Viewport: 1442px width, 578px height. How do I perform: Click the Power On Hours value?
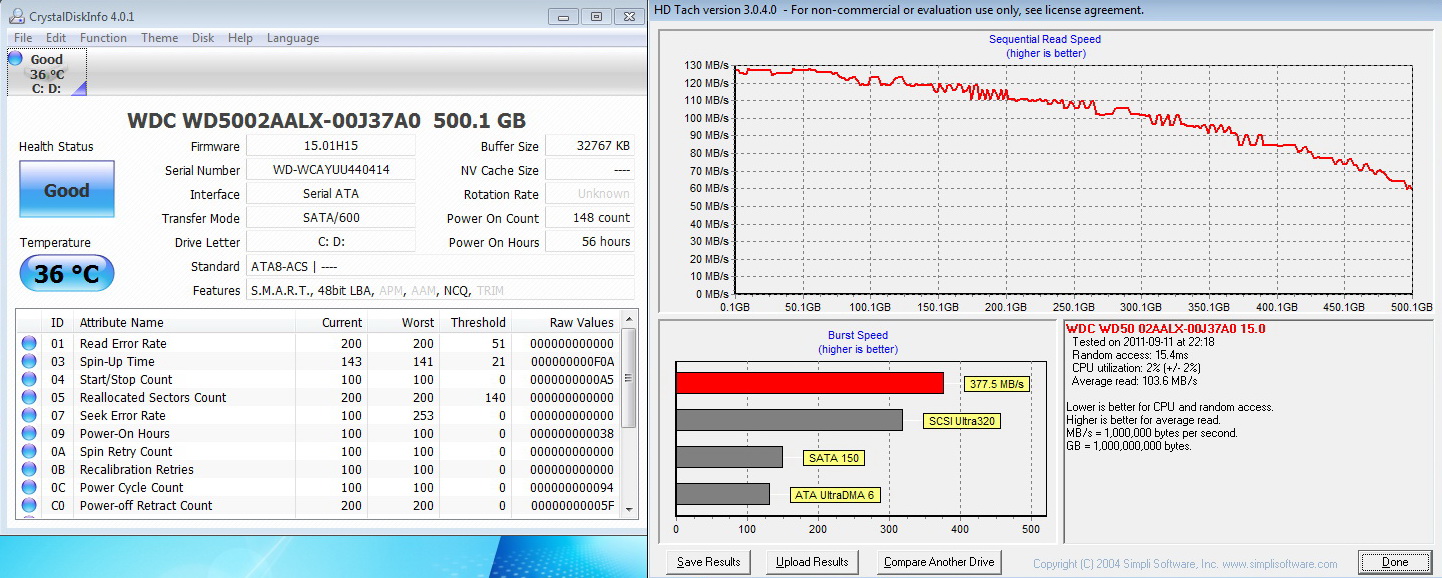tap(590, 242)
